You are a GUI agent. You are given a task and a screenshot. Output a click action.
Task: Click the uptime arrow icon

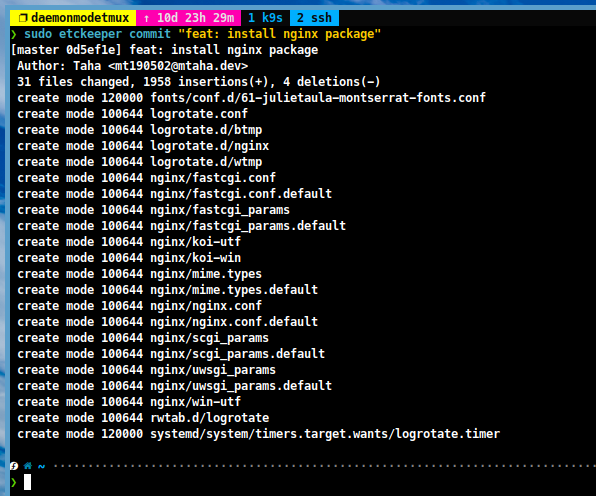pyautogui.click(x=146, y=18)
